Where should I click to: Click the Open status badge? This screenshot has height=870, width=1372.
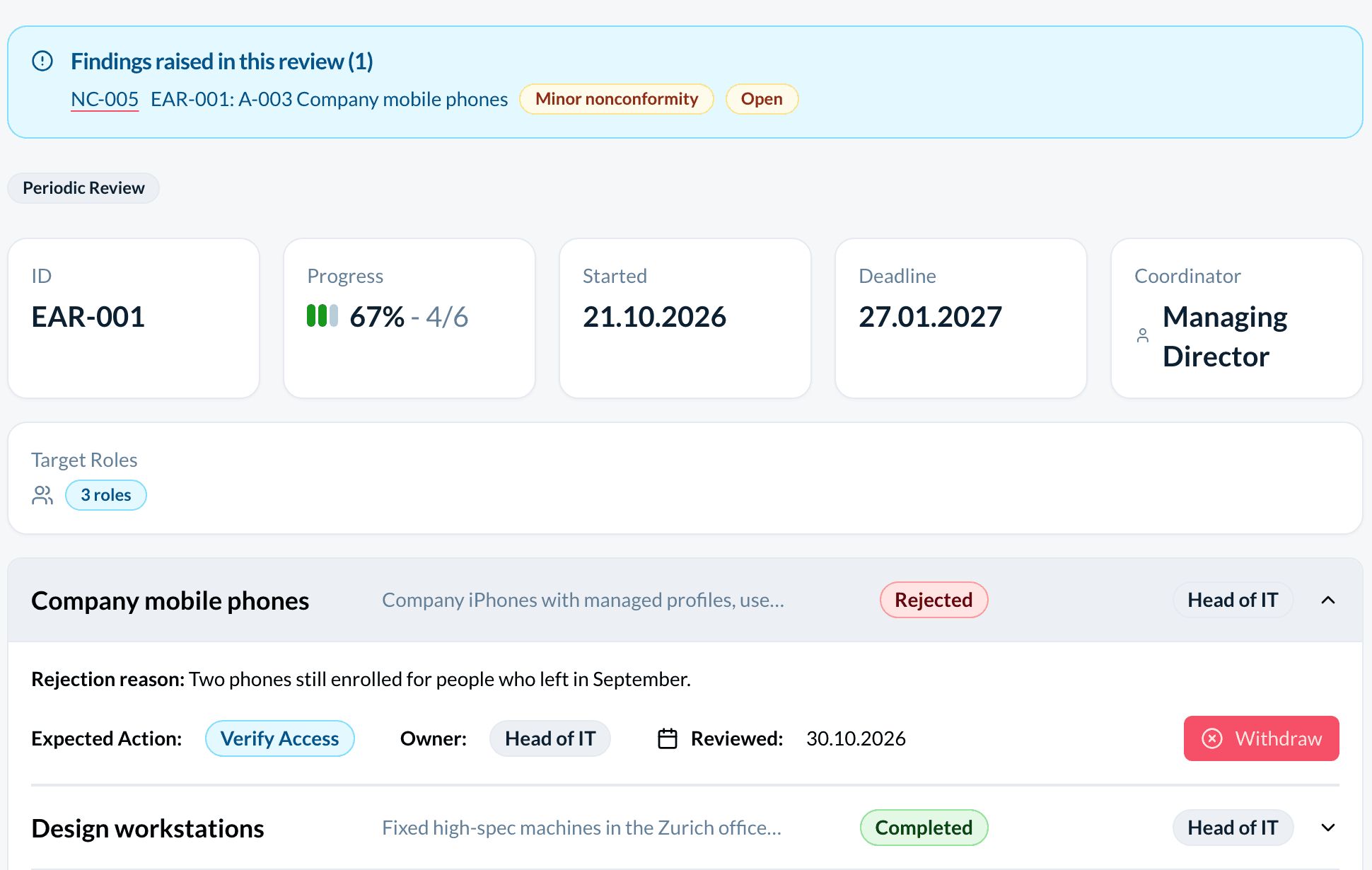pos(762,99)
